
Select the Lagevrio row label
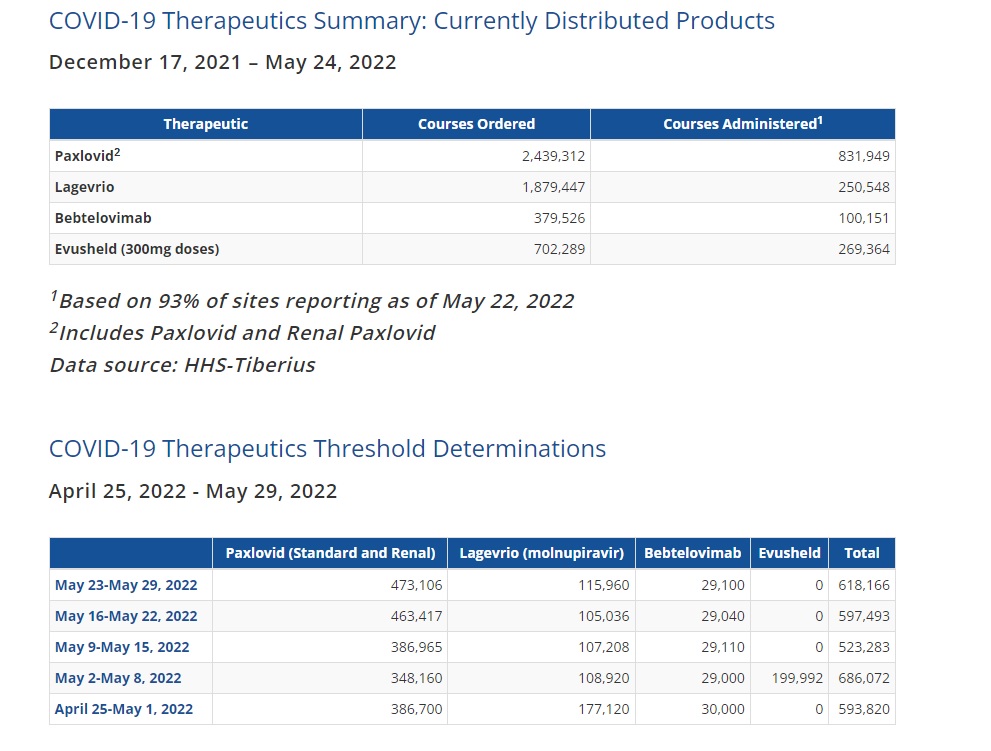tap(85, 187)
